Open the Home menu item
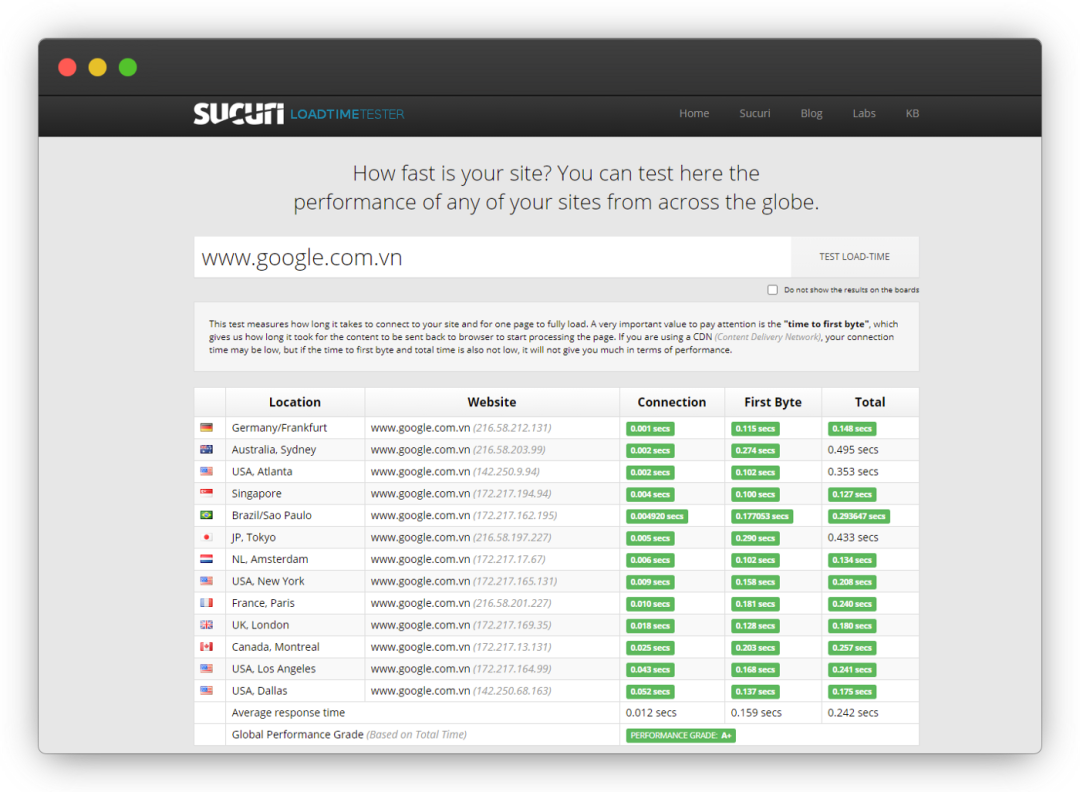Viewport: 1080px width, 792px height. point(694,114)
